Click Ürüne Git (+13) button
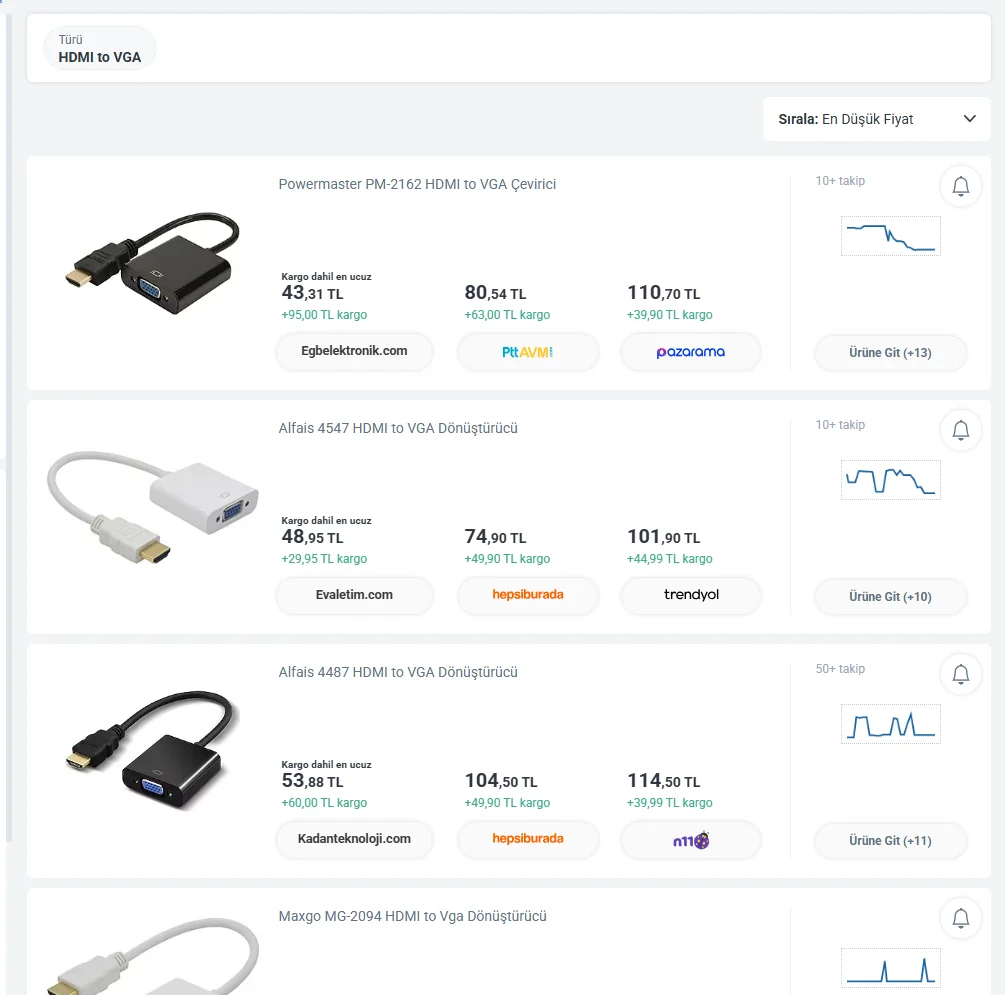 click(x=890, y=353)
